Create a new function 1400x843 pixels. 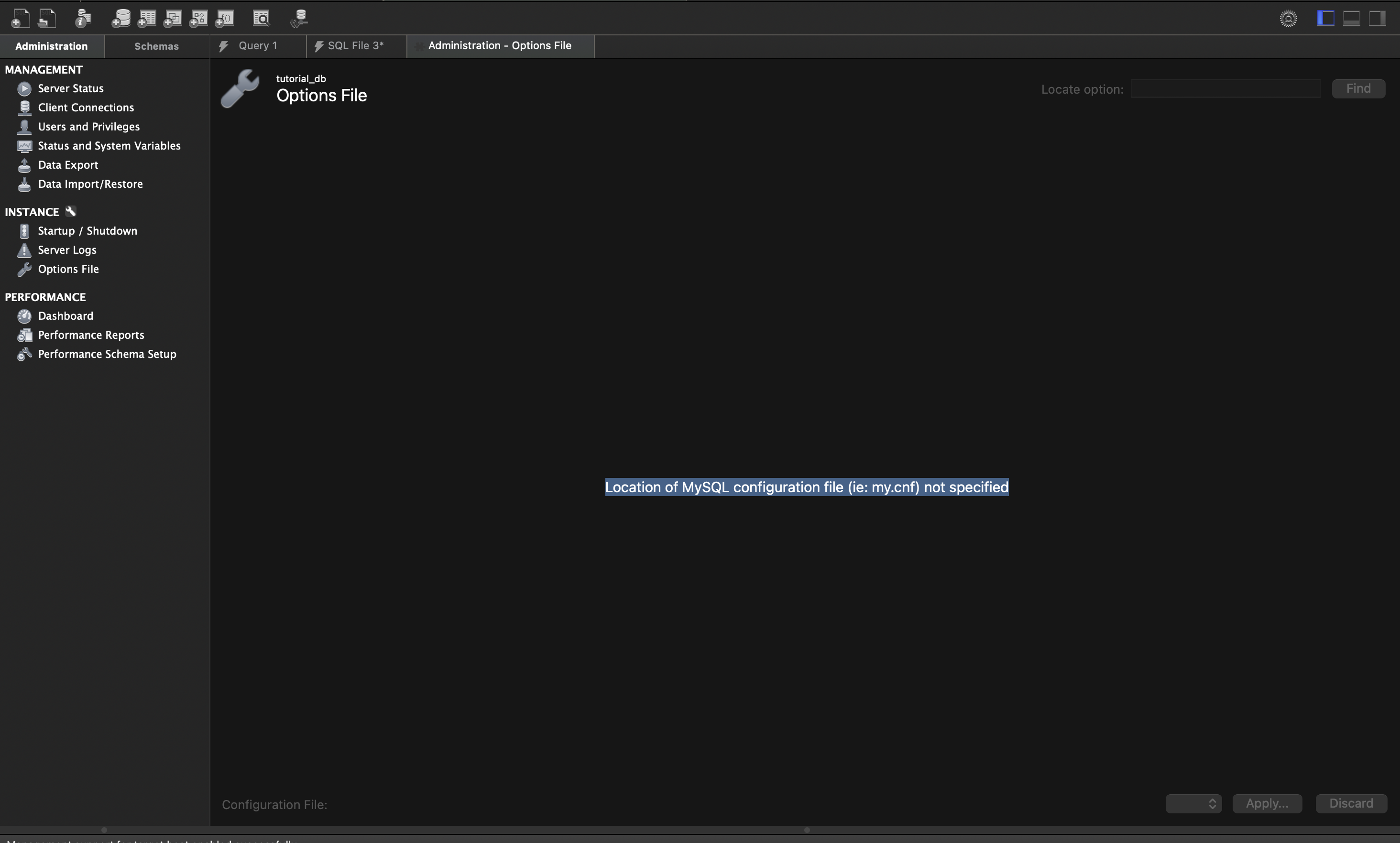224,18
